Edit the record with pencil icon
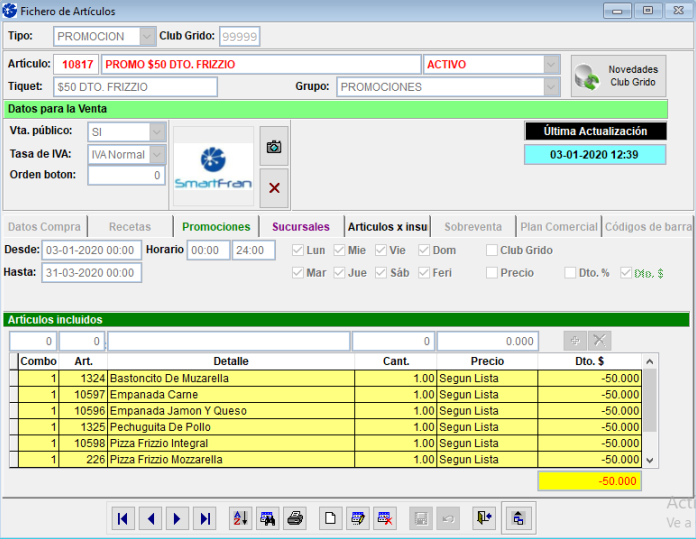This screenshot has height=539, width=696. coord(358,518)
